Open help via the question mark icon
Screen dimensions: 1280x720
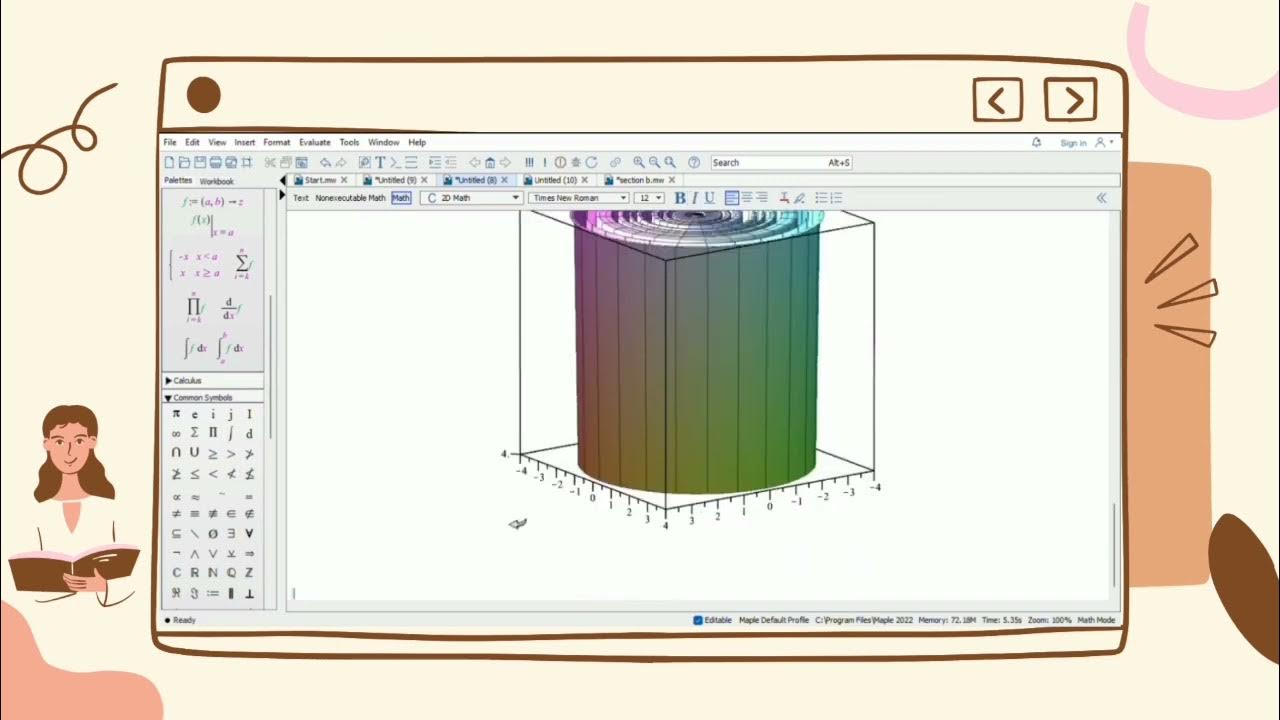[694, 162]
